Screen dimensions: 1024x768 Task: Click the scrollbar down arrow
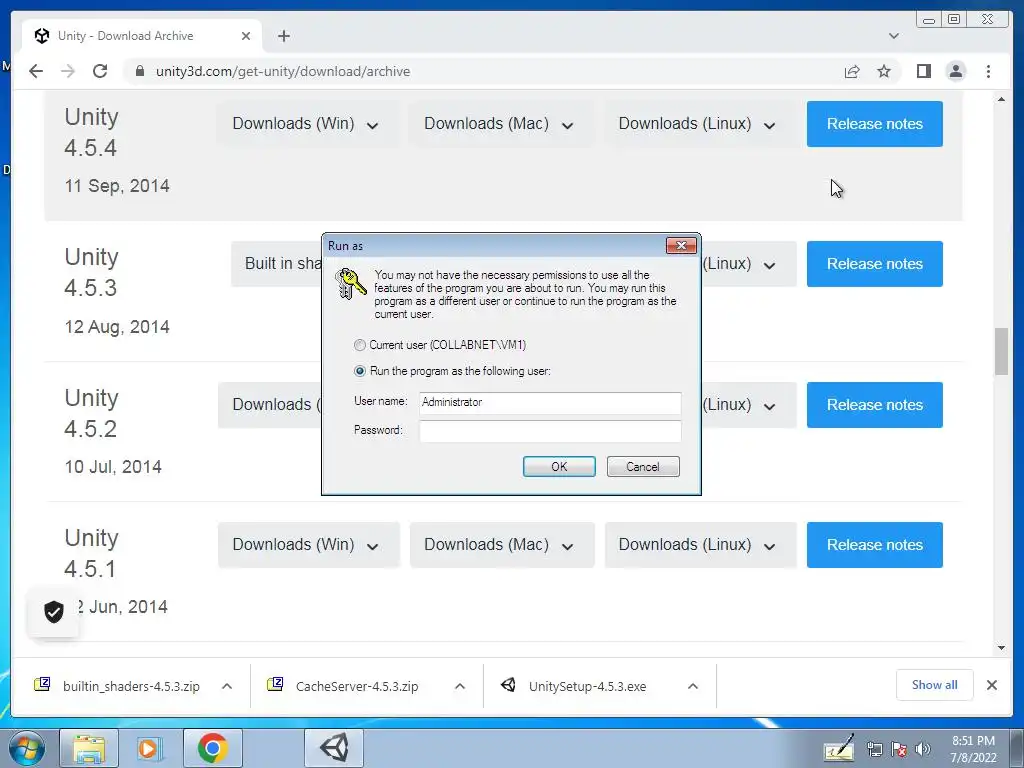point(1001,648)
